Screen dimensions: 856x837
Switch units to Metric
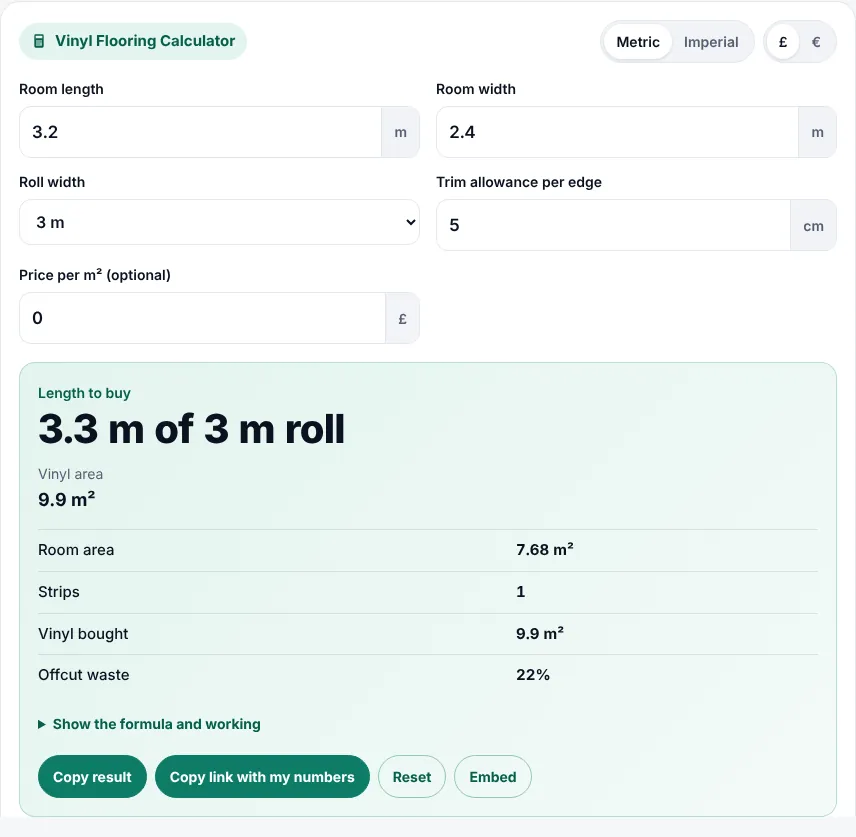tap(638, 42)
